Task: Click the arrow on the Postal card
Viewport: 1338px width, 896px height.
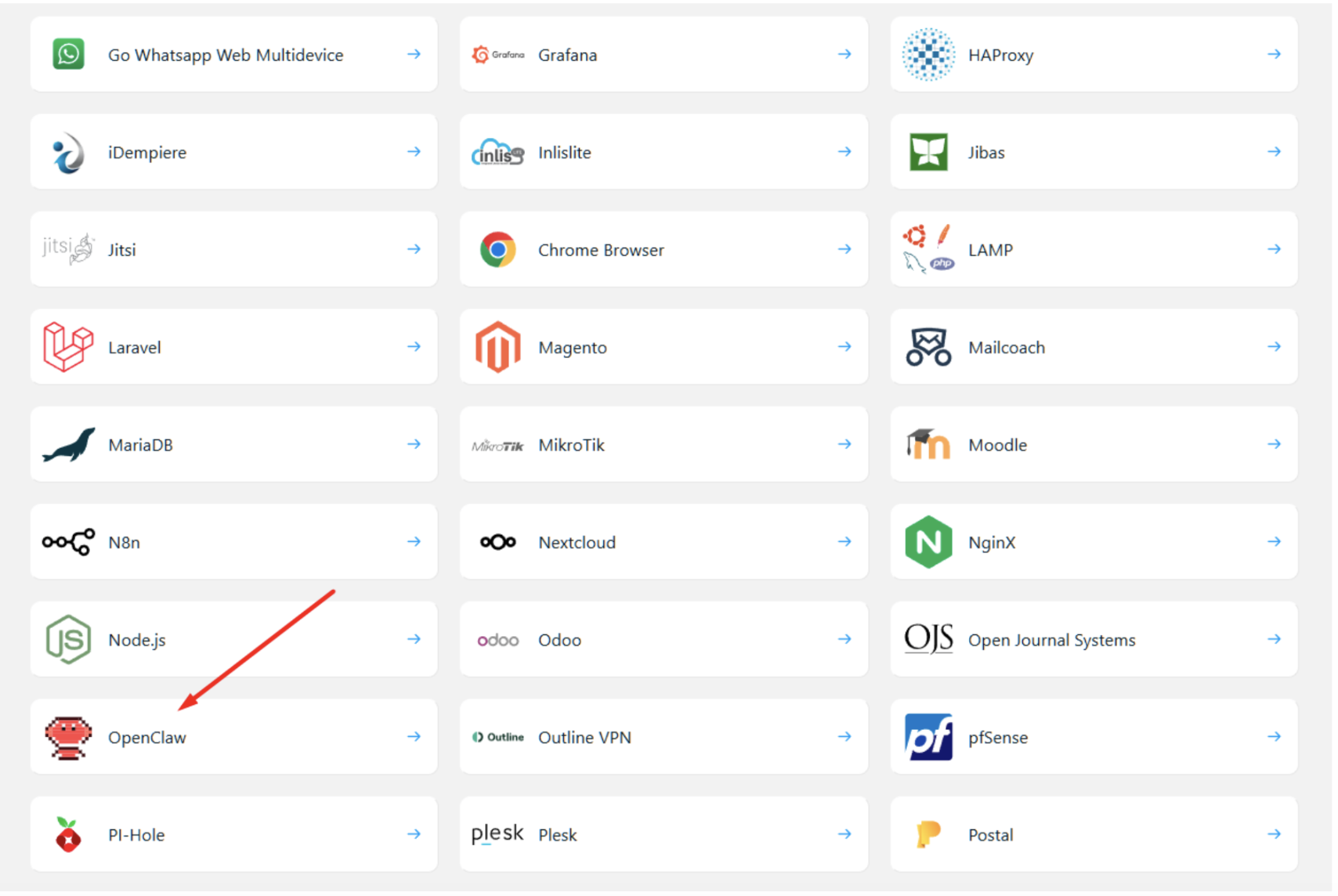Action: pos(1274,834)
